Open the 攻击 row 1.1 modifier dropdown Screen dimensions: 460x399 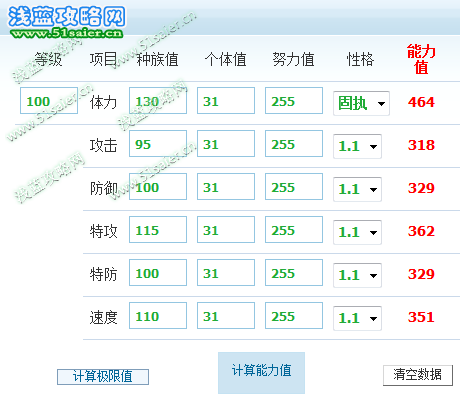[357, 146]
